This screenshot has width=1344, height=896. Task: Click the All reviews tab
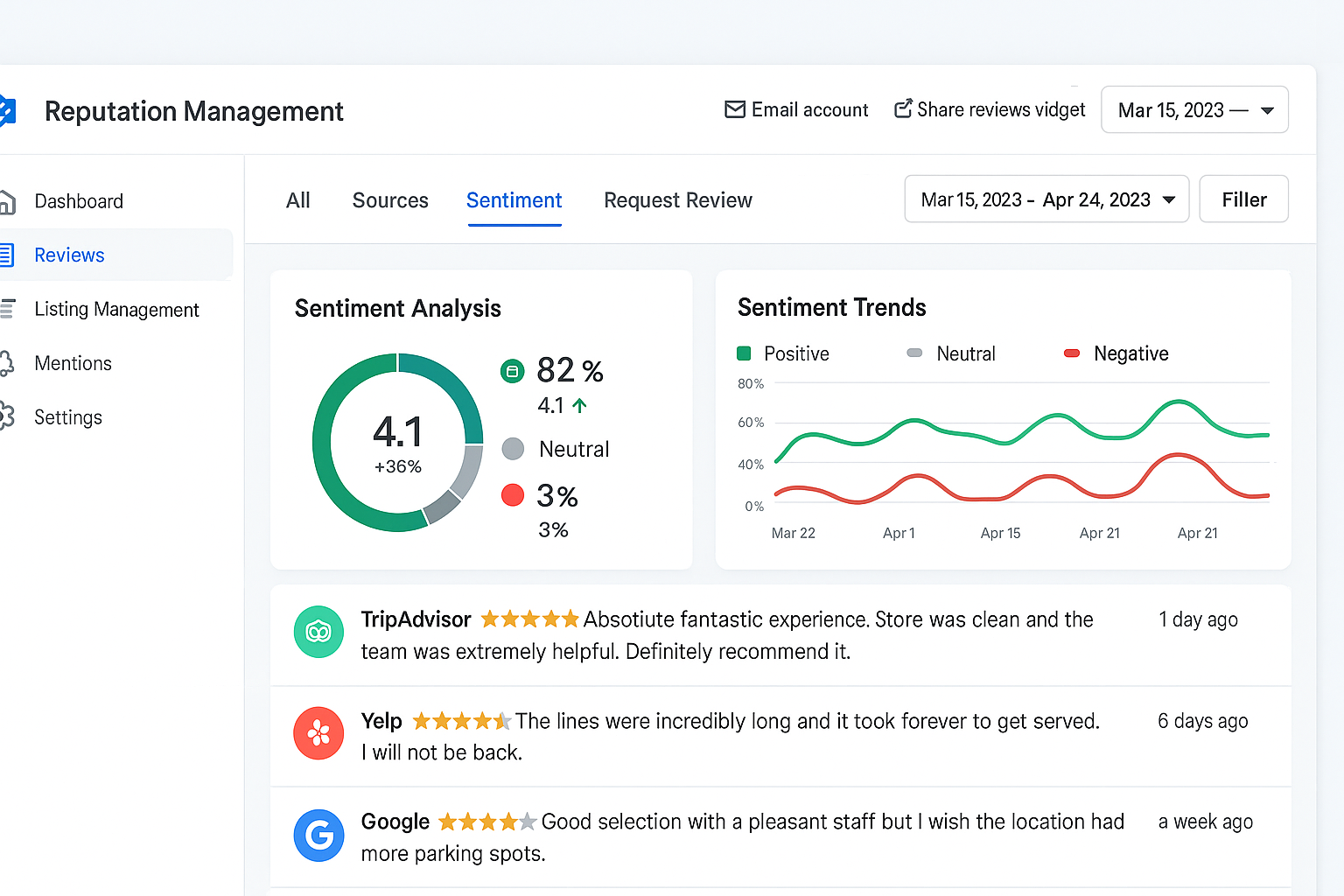297,200
